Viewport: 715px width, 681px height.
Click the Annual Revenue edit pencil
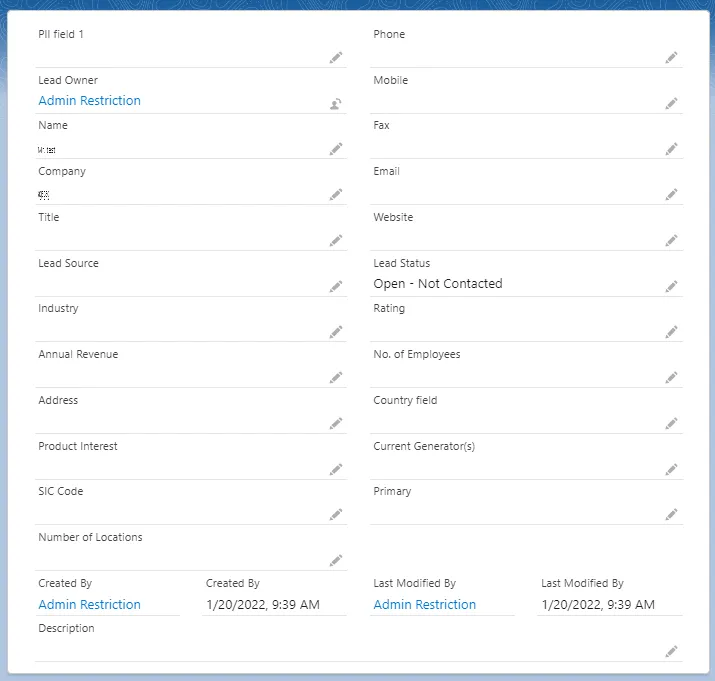(x=336, y=378)
